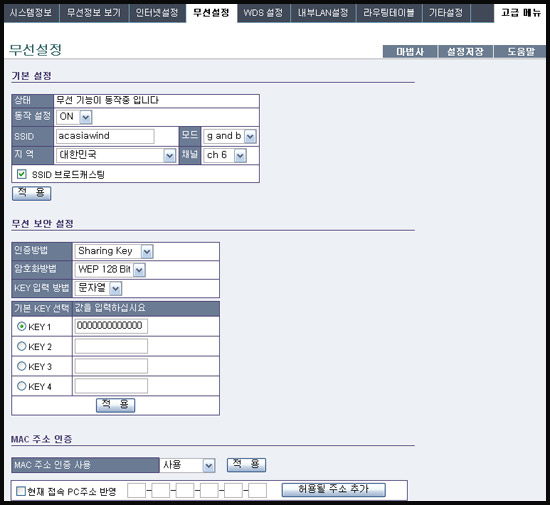The width and height of the screenshot is (550, 505).
Task: Open the 채널 ch 6 dropdown
Action: pos(225,155)
